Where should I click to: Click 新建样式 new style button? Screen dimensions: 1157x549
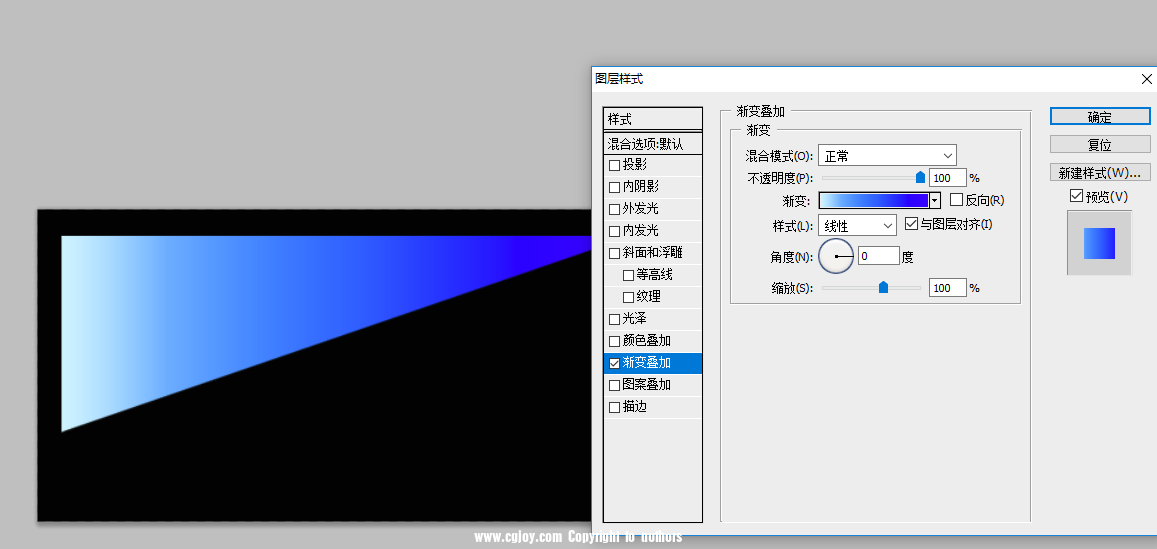click(1100, 173)
